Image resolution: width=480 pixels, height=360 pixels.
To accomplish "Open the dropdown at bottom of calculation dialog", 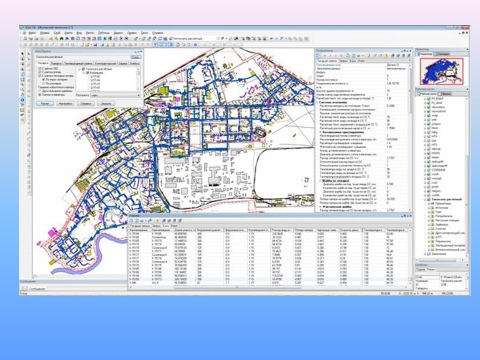I will pyautogui.click(x=115, y=95).
